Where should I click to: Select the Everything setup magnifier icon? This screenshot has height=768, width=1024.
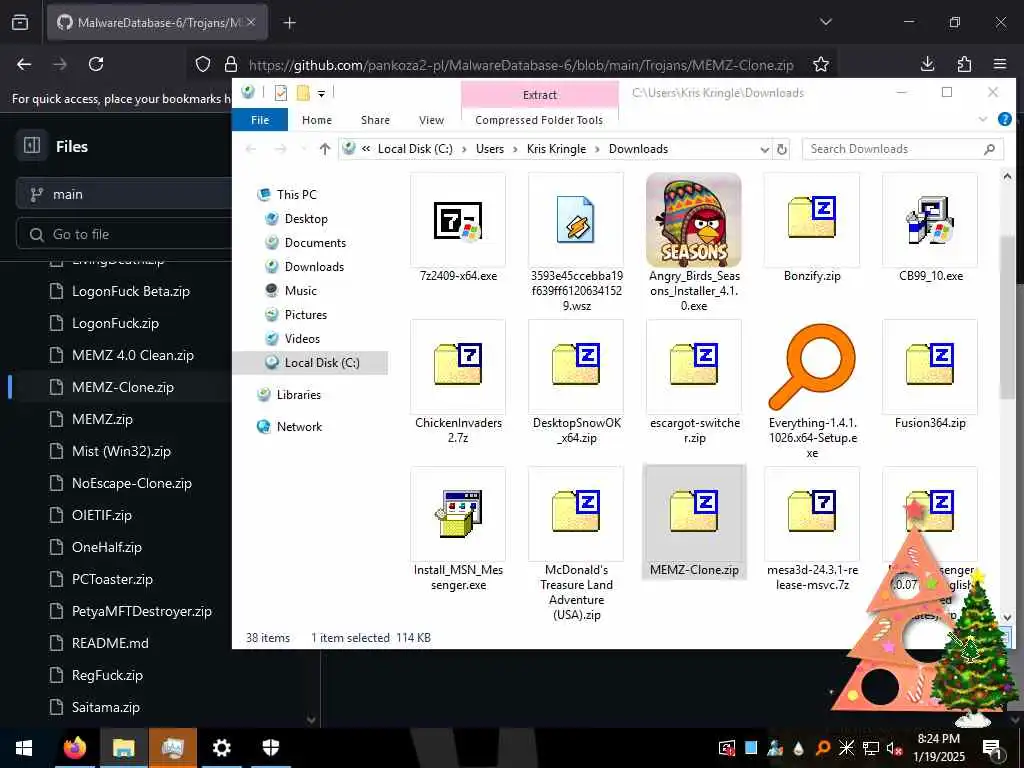click(812, 367)
